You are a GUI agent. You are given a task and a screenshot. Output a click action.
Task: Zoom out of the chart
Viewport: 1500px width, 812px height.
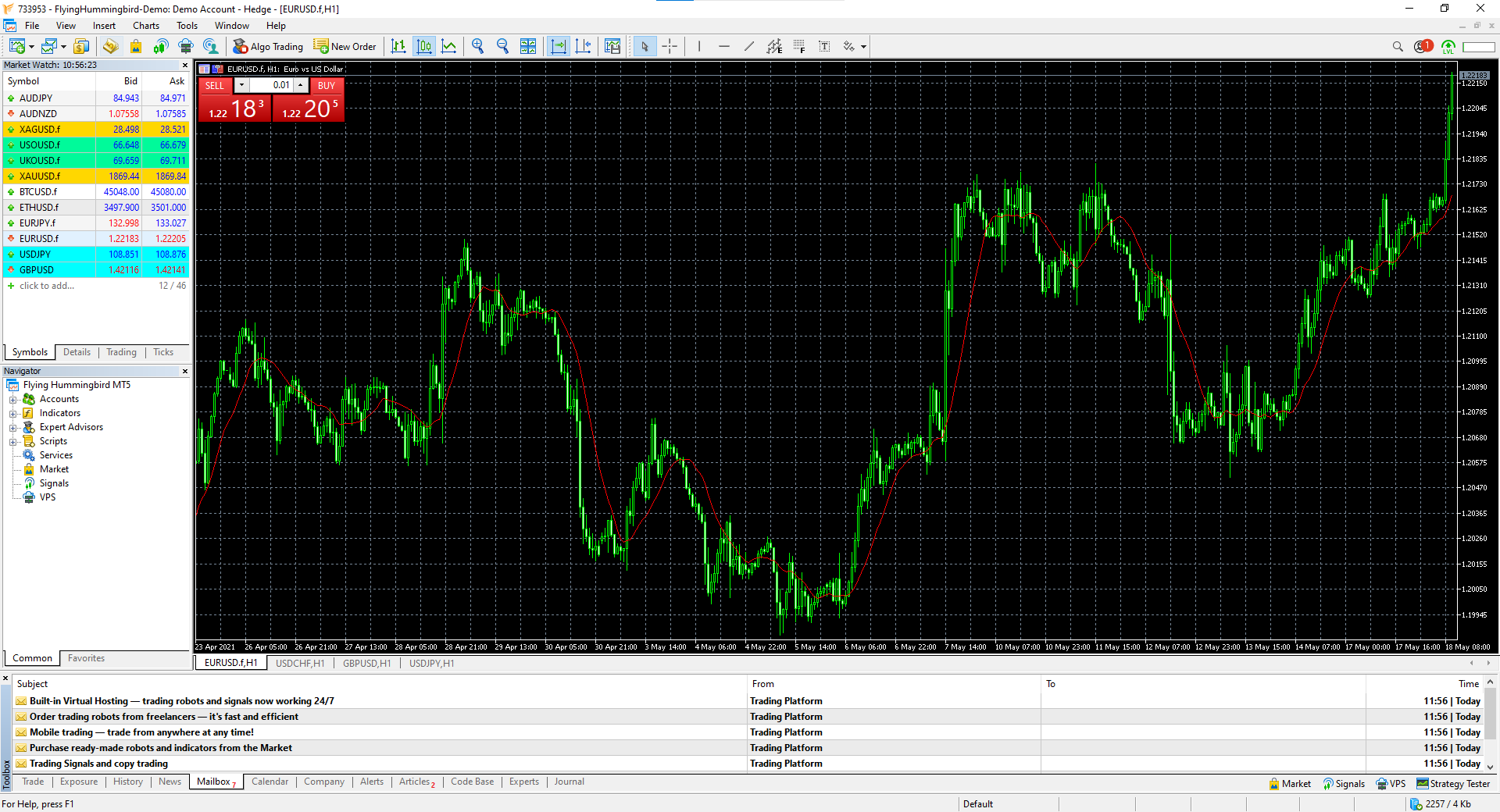503,47
